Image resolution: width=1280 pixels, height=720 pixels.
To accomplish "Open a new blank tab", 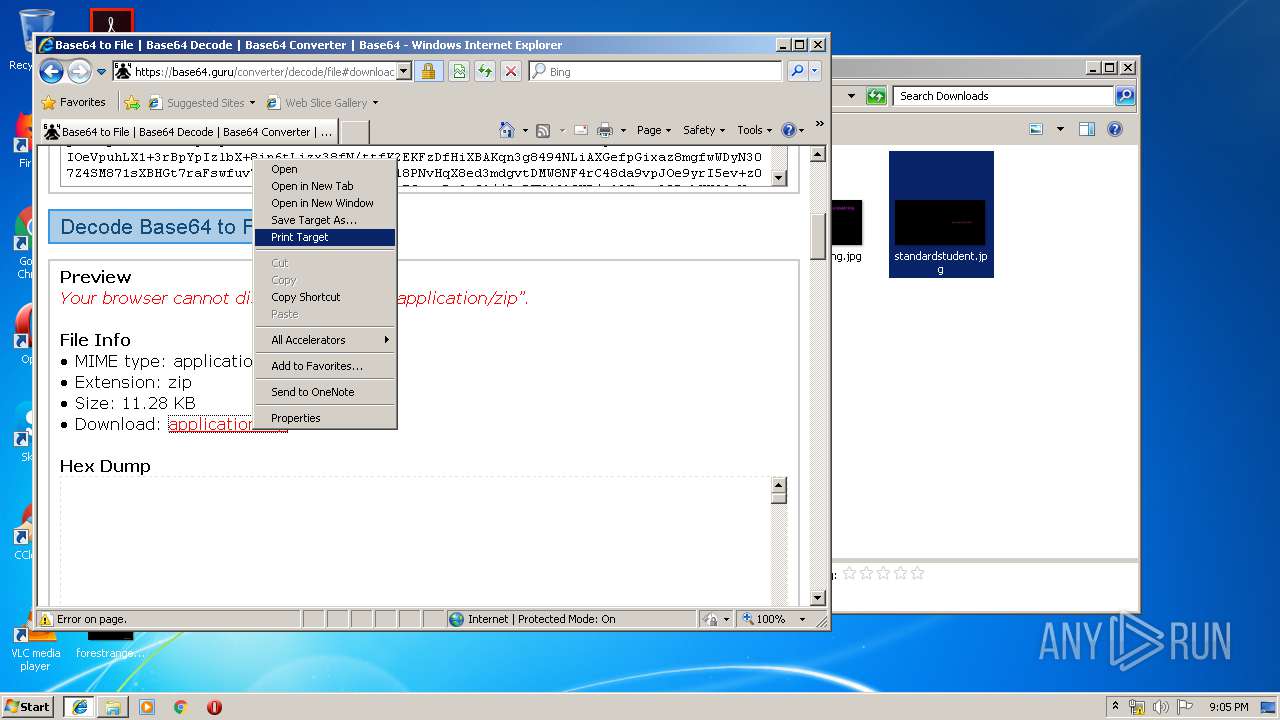I will click(355, 131).
